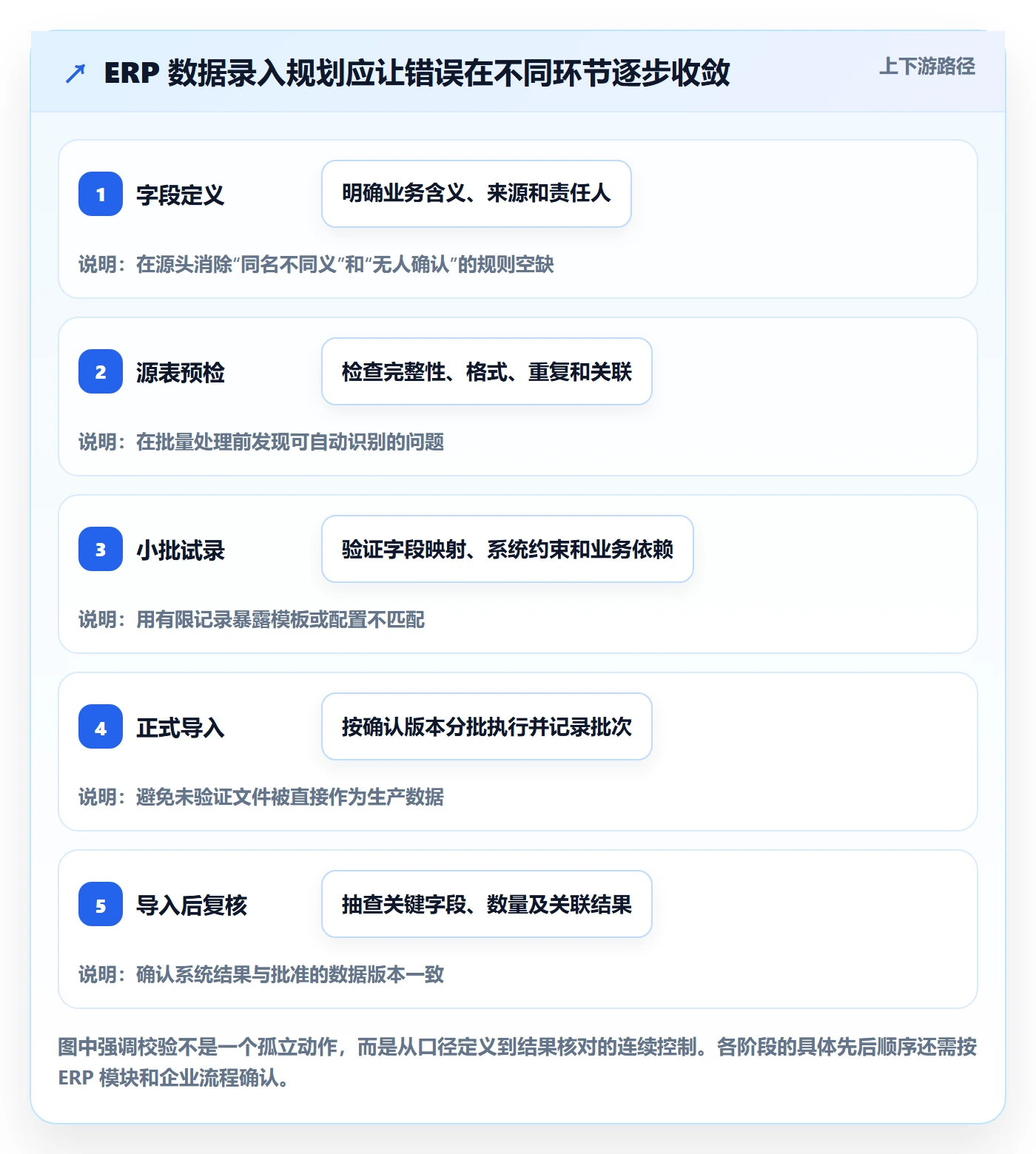The image size is (1036, 1154).
Task: Click the 上下游路径 label in header
Action: (926, 67)
